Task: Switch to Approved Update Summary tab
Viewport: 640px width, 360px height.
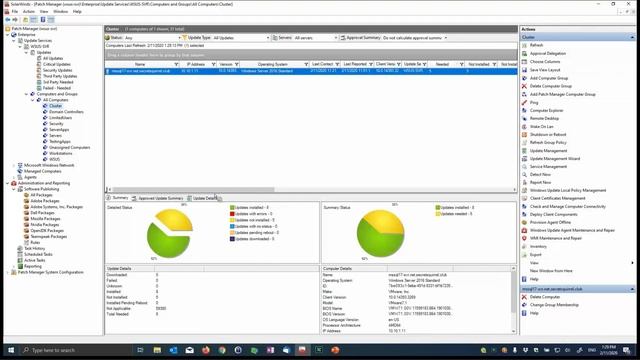Action: point(157,198)
